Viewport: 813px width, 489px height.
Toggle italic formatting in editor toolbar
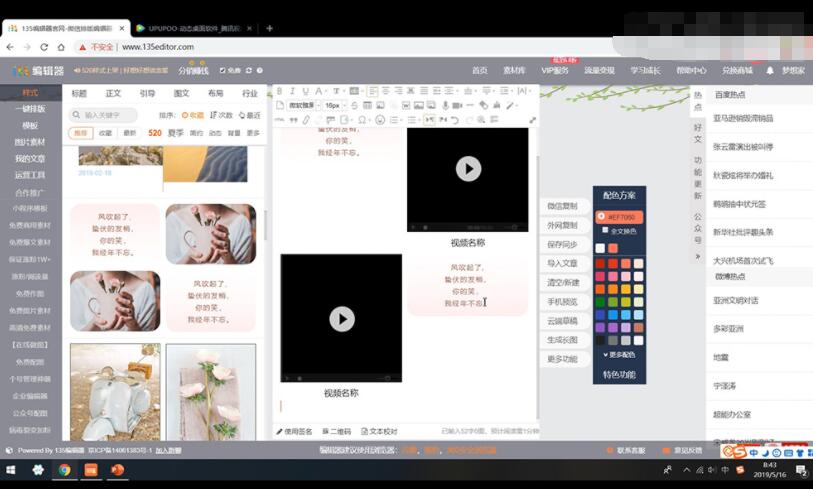(293, 91)
